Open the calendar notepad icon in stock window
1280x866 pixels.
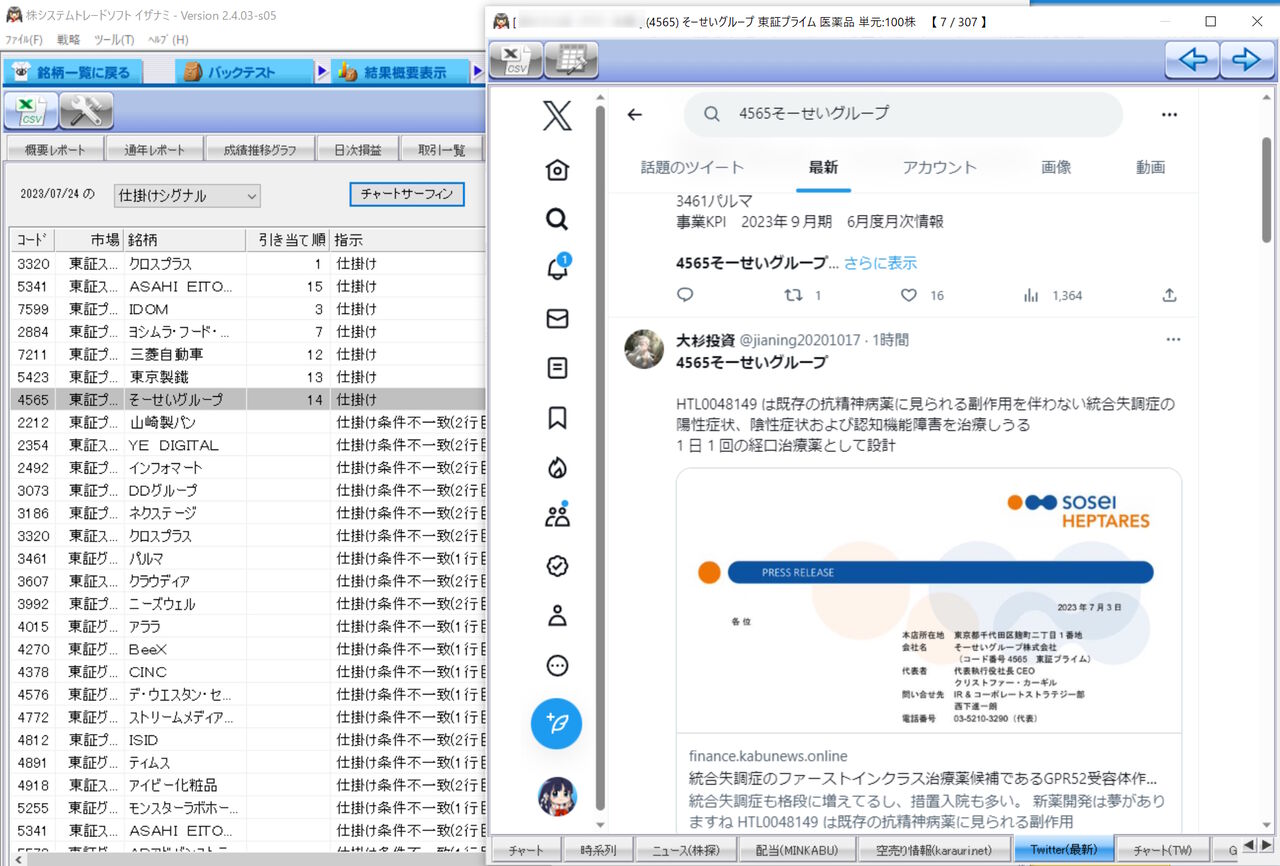click(x=571, y=60)
